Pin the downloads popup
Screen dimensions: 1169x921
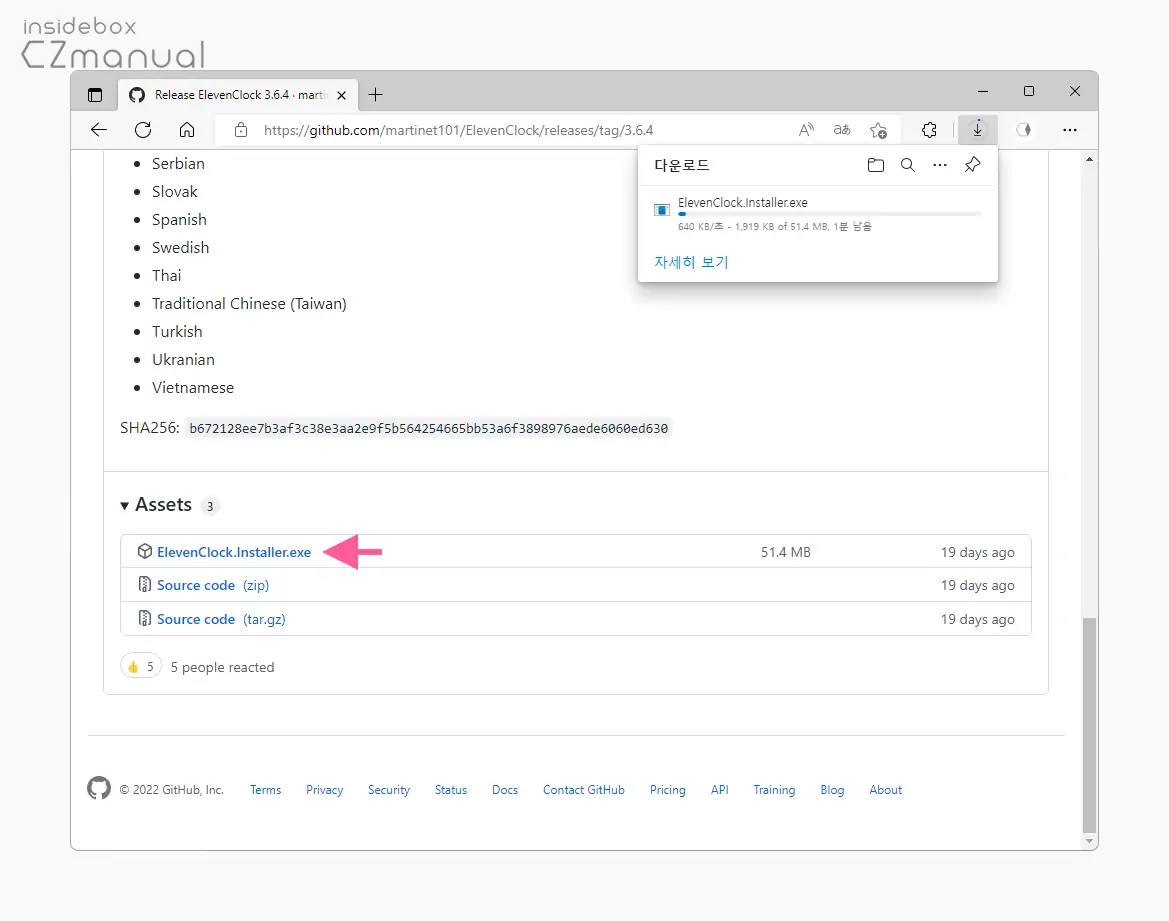tap(972, 165)
